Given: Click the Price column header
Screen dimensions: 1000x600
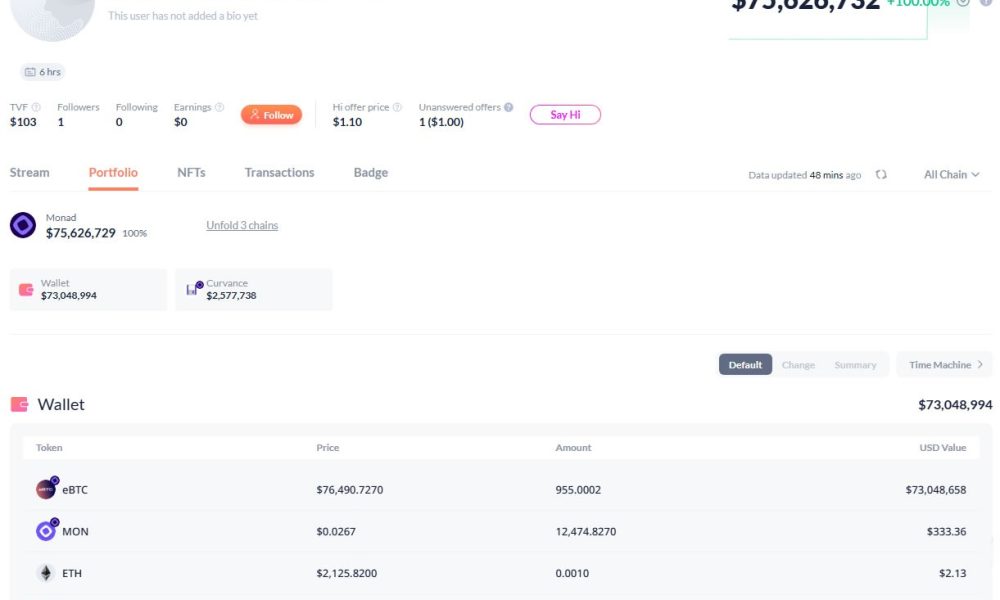Looking at the screenshot, I should click(328, 448).
